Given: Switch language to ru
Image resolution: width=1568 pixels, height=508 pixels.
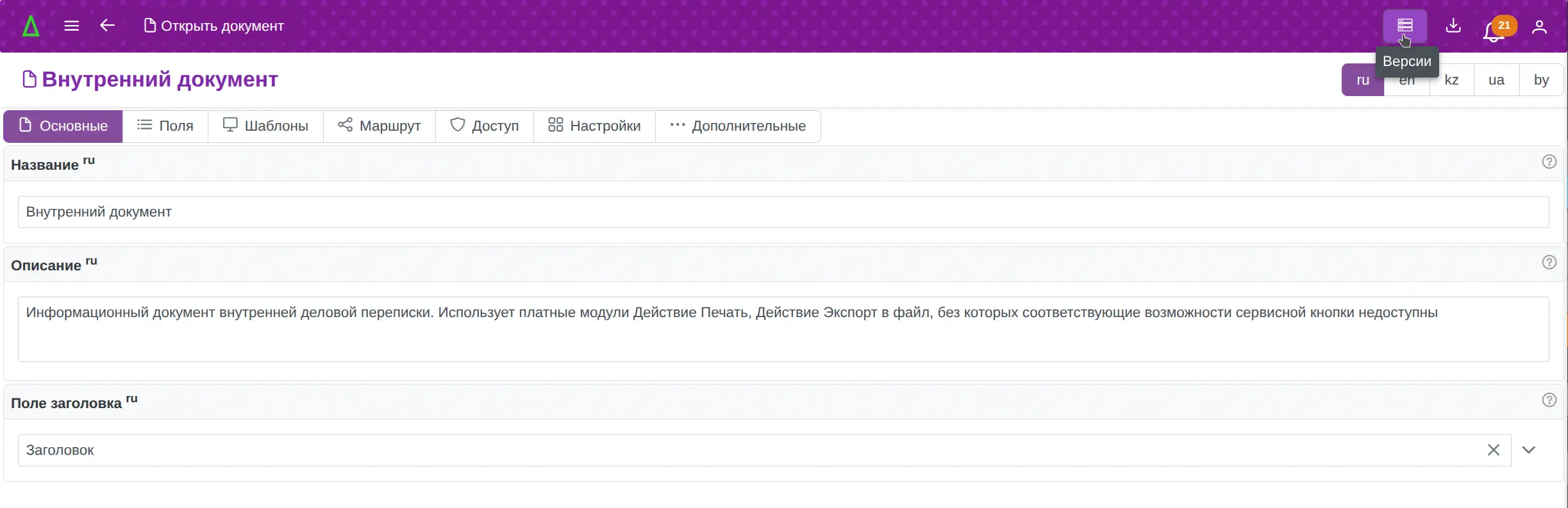Looking at the screenshot, I should point(1362,80).
